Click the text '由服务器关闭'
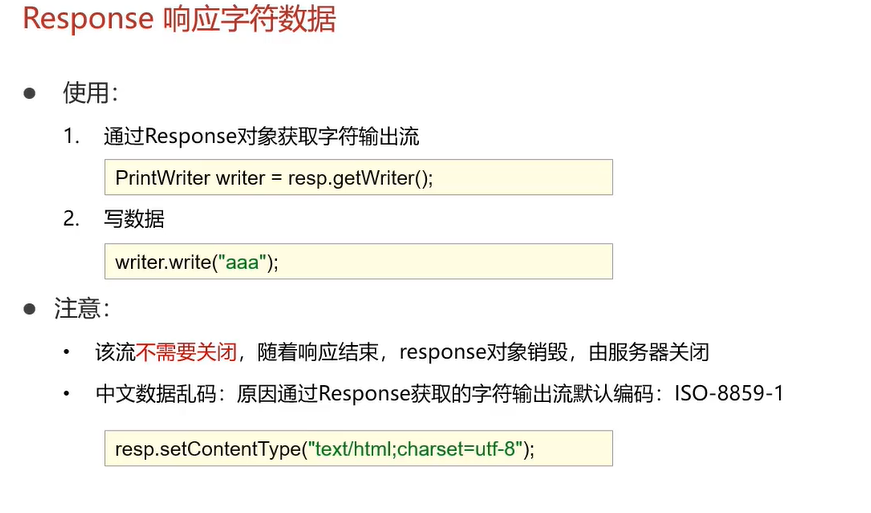This screenshot has width=871, height=513. (649, 352)
